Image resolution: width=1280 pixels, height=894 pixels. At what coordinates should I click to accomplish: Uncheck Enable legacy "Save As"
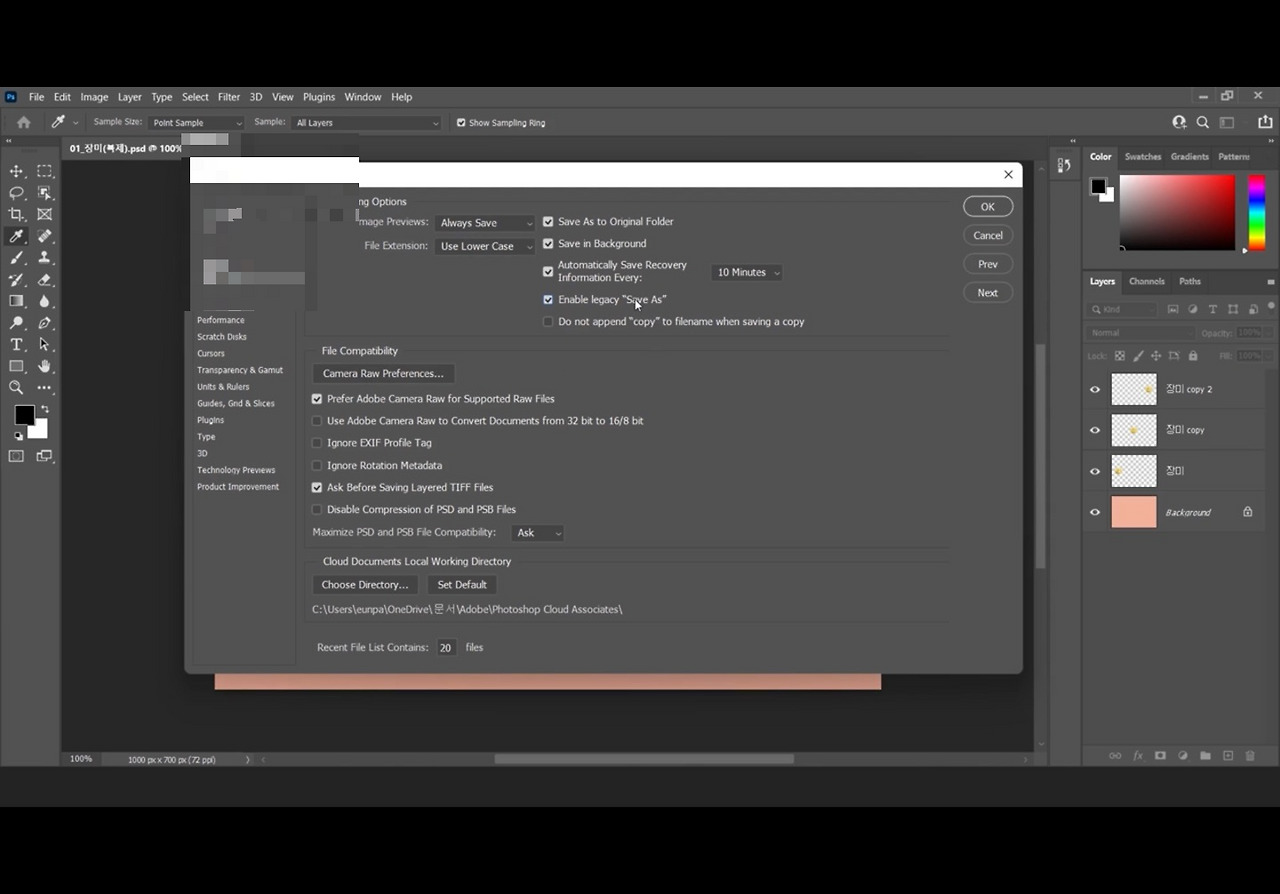(x=548, y=300)
